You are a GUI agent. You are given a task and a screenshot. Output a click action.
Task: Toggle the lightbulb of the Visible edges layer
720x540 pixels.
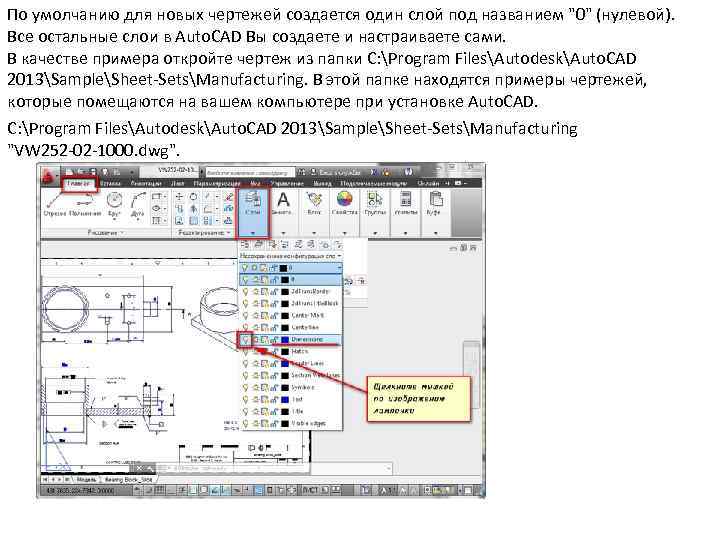(x=246, y=423)
